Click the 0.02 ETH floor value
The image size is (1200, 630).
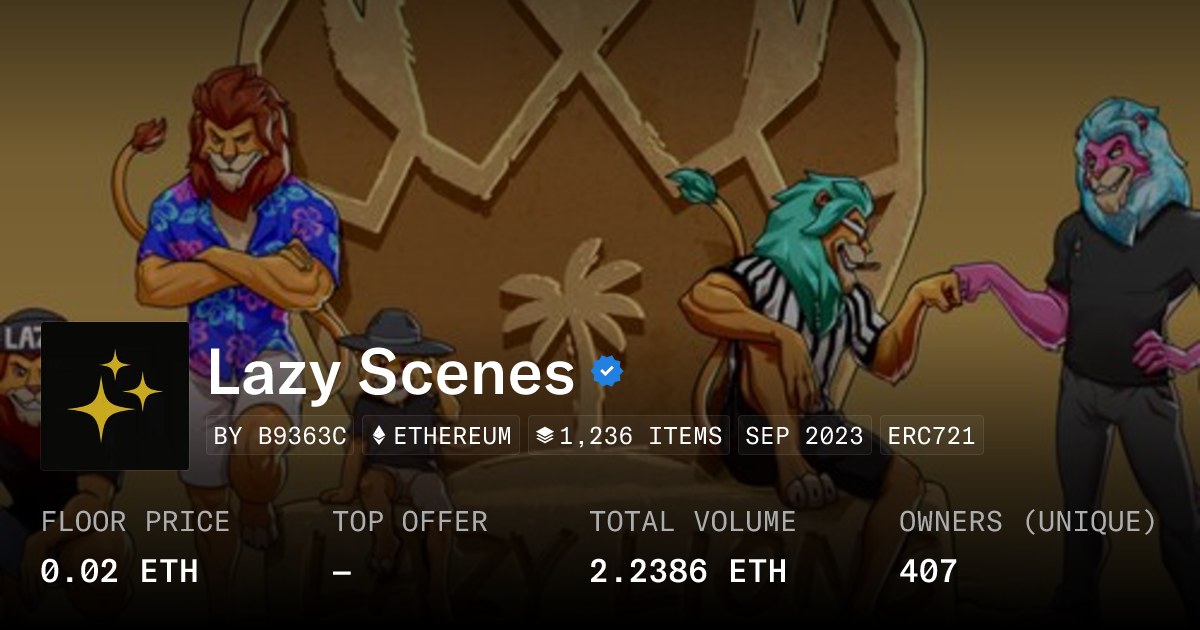pyautogui.click(x=119, y=572)
